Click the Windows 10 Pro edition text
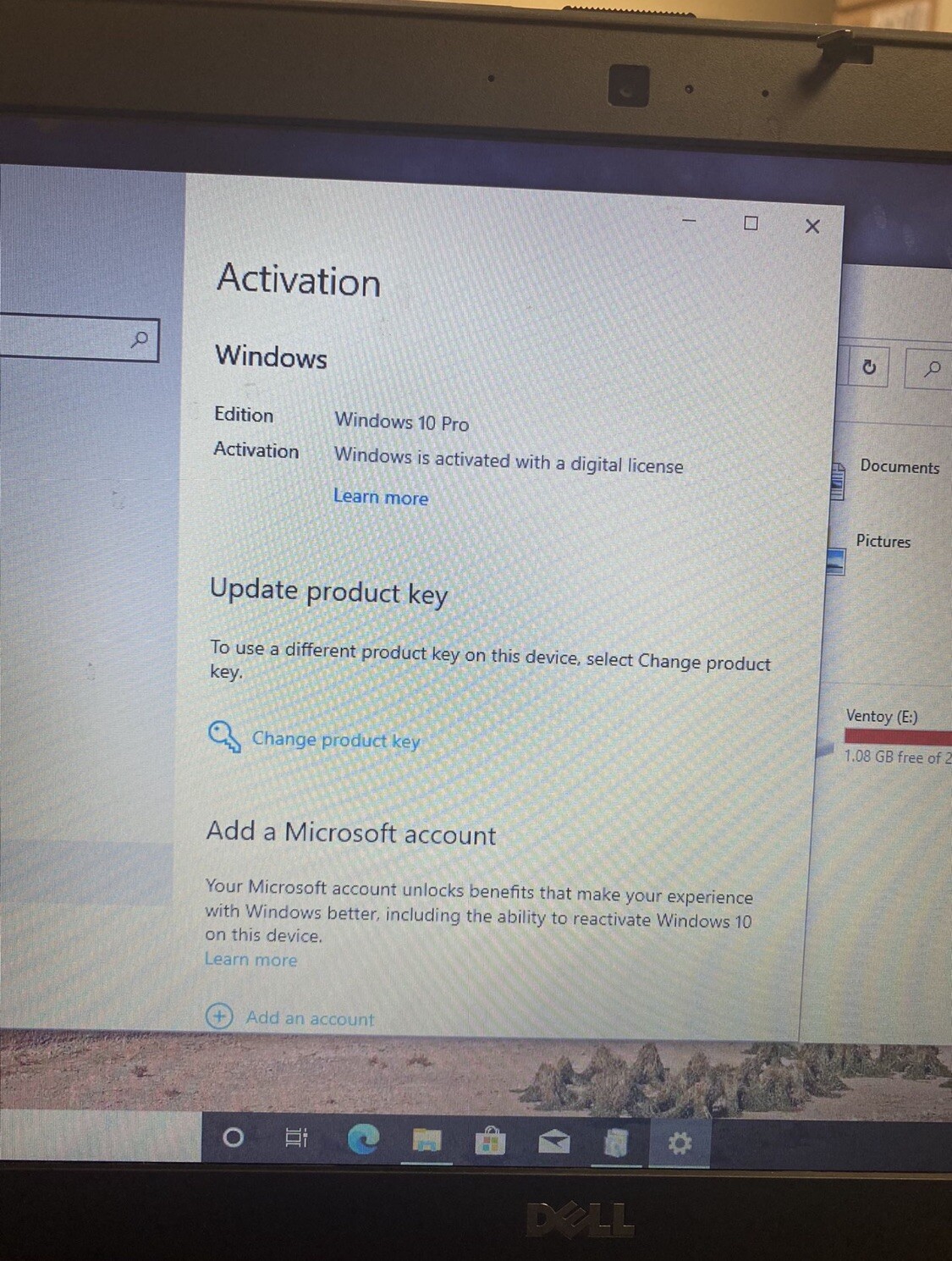This screenshot has width=952, height=1261. point(402,421)
